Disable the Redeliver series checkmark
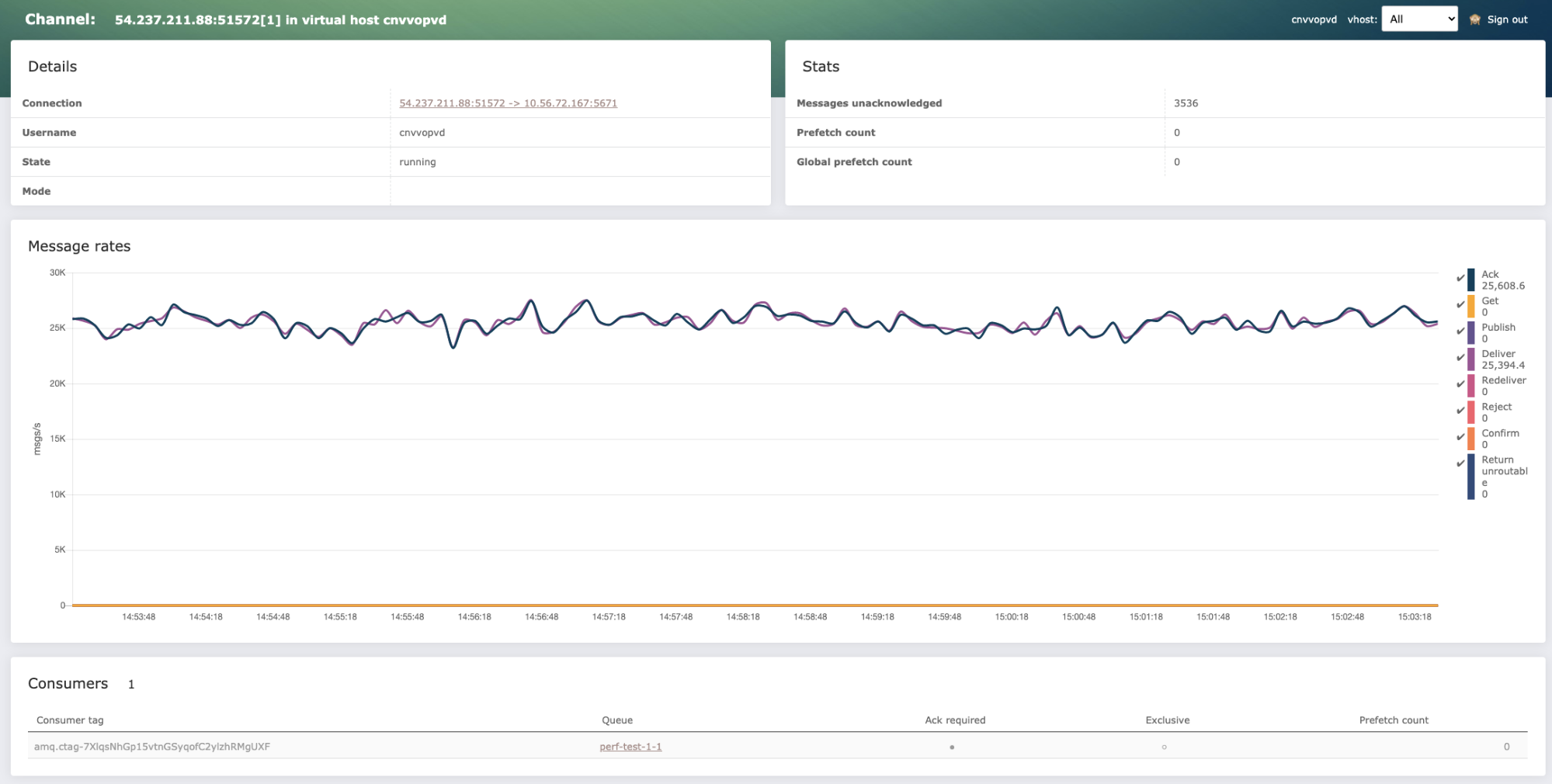Image resolution: width=1552 pixels, height=784 pixels. coord(1460,384)
